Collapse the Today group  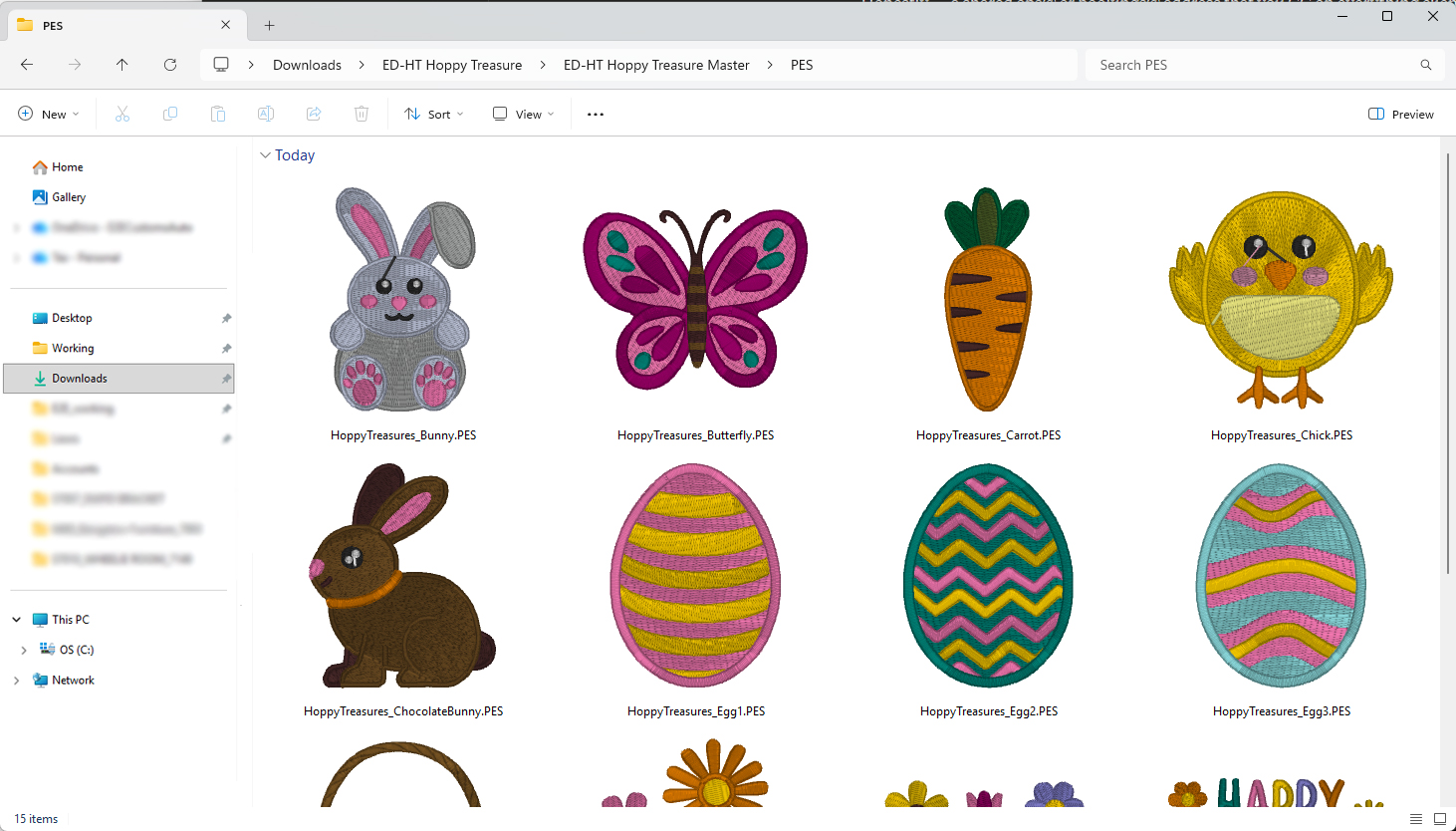pos(265,155)
